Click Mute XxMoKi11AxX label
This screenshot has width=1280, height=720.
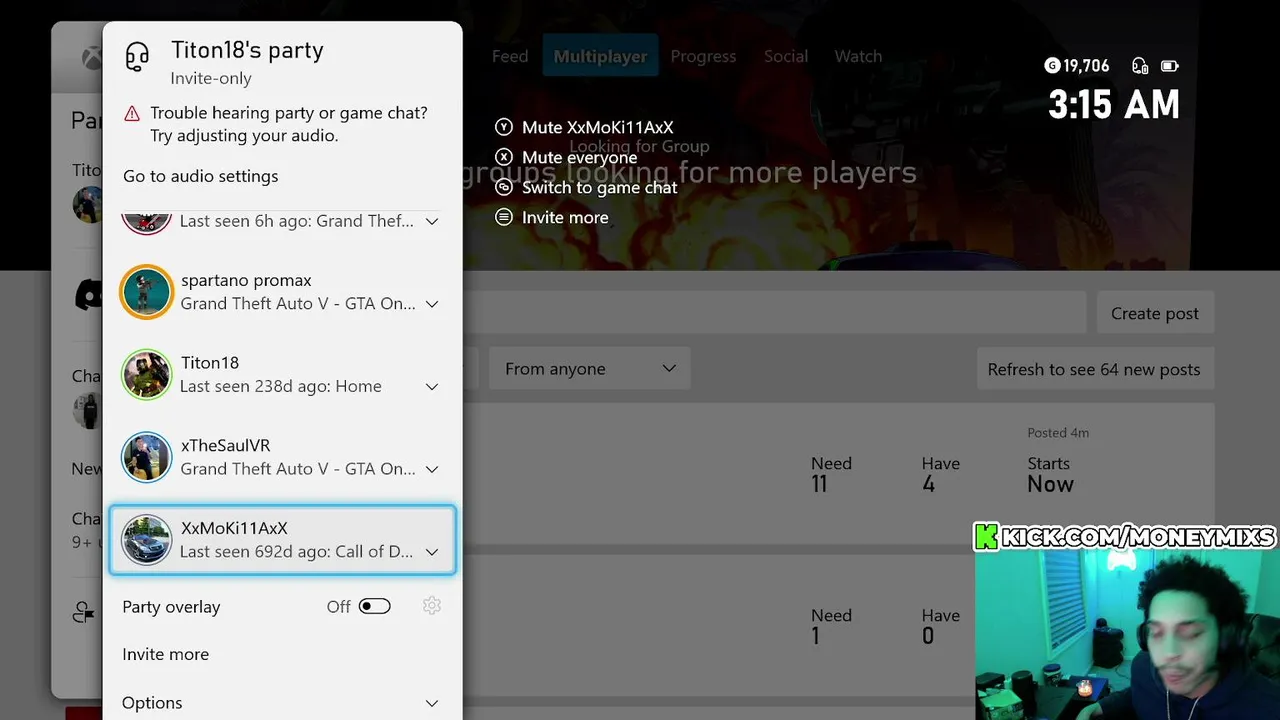pyautogui.click(x=598, y=127)
